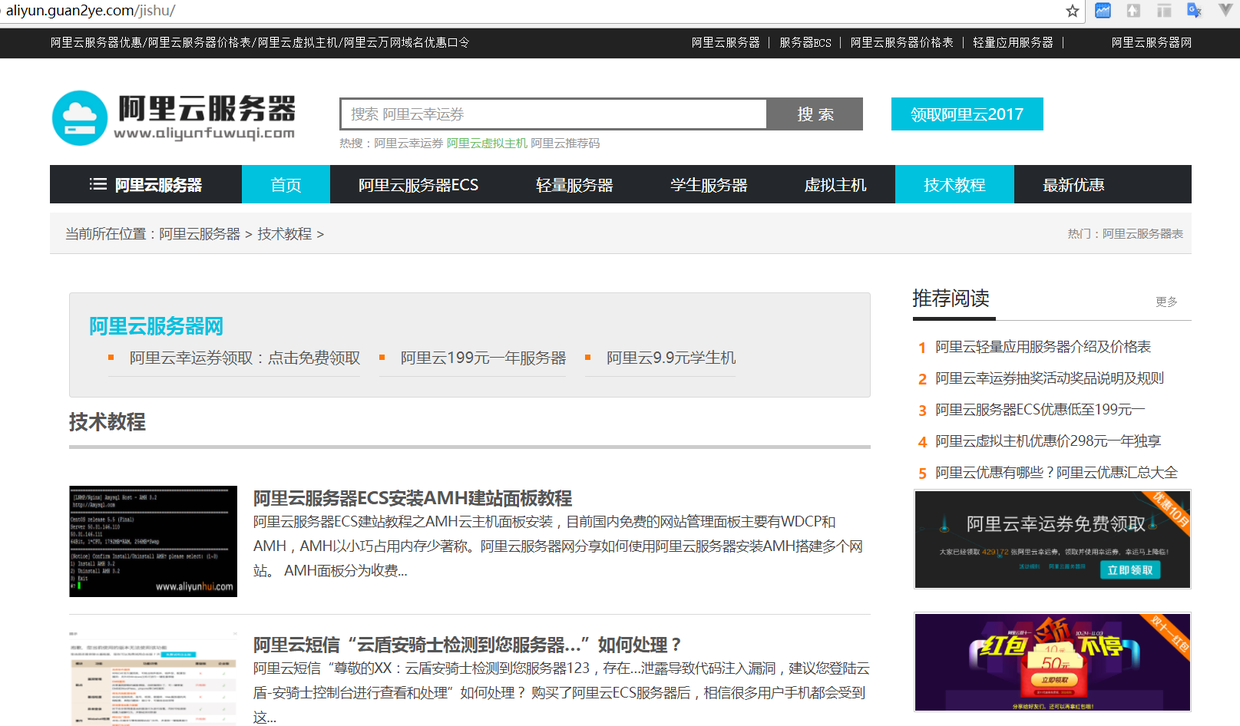
Task: Open 阿里云幸运券领取：点击免费领取 link
Action: pos(245,358)
